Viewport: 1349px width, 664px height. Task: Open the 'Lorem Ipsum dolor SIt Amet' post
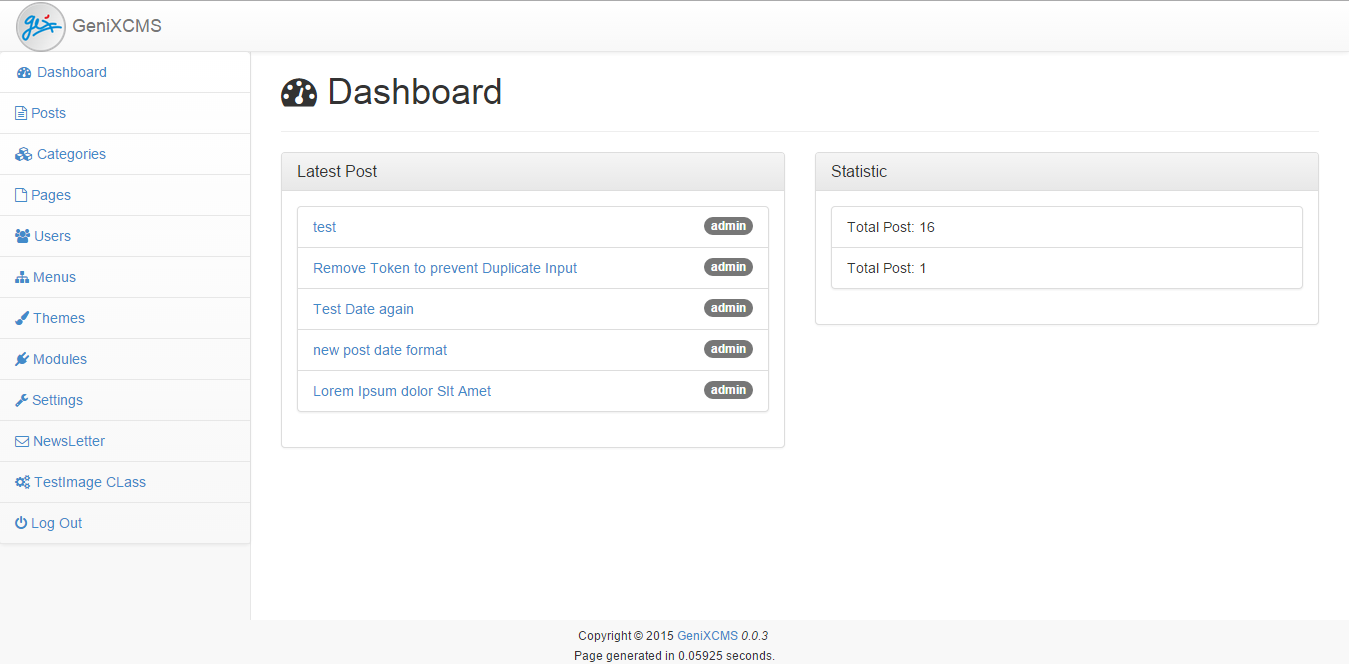(402, 390)
